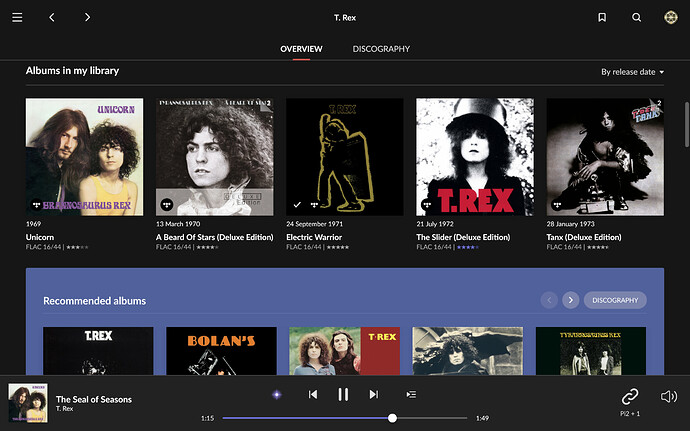The width and height of the screenshot is (690, 431).
Task: Open search with the magnifier icon
Action: [636, 17]
